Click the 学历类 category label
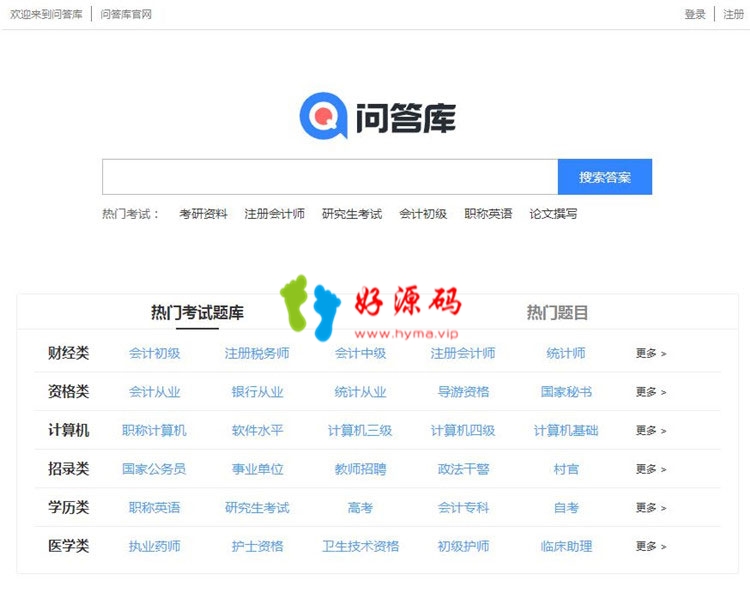This screenshot has height=616, width=750. [x=68, y=507]
